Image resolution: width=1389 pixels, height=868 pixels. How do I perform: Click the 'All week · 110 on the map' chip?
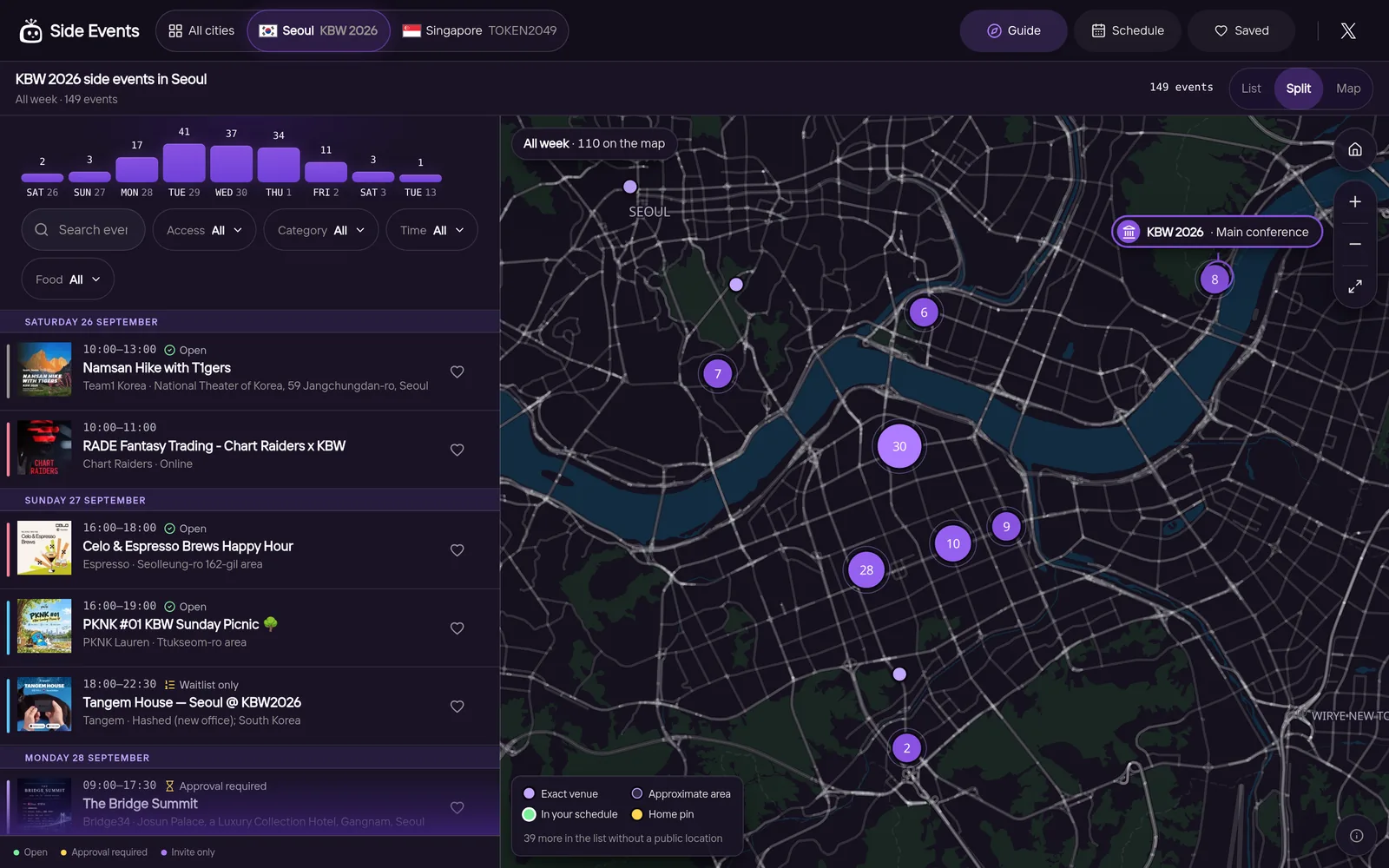(x=594, y=144)
